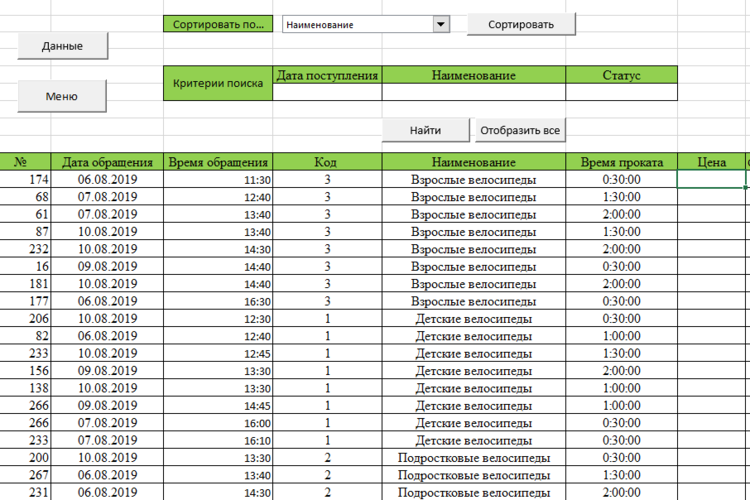This screenshot has height=500, width=750.
Task: Open the Меню button
Action: 62,96
